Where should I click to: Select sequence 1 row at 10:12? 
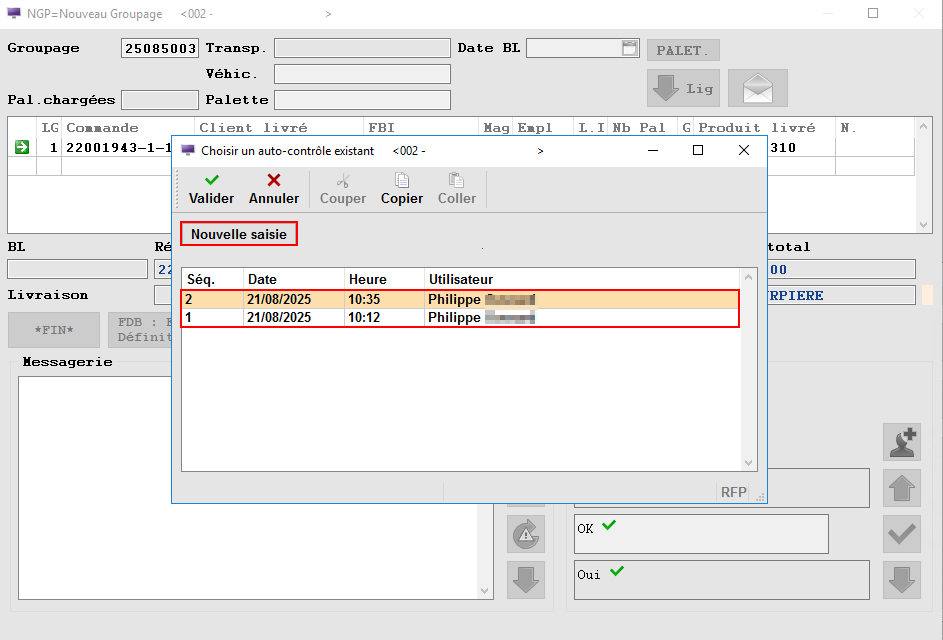tap(460, 318)
